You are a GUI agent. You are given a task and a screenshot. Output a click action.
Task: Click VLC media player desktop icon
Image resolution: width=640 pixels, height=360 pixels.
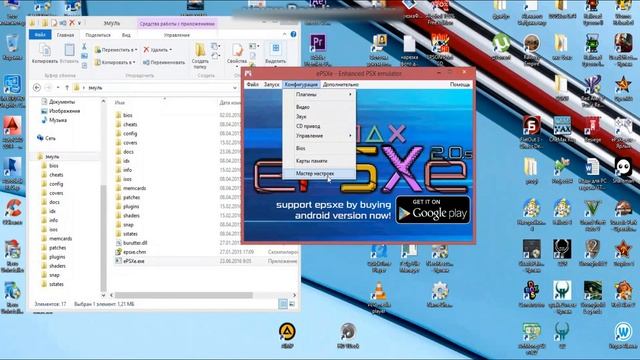click(x=379, y=297)
